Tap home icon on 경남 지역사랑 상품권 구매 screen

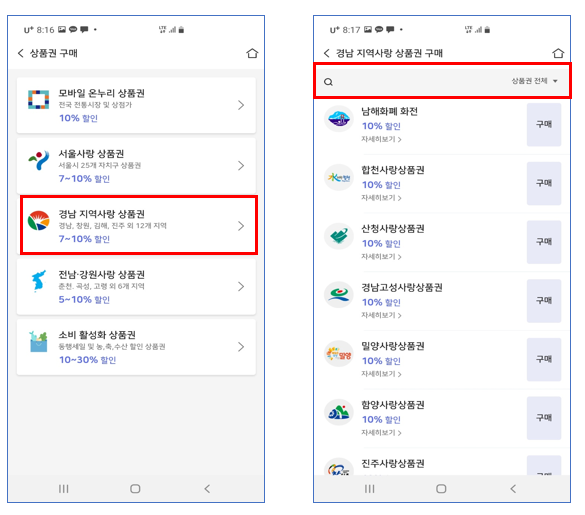[x=558, y=53]
